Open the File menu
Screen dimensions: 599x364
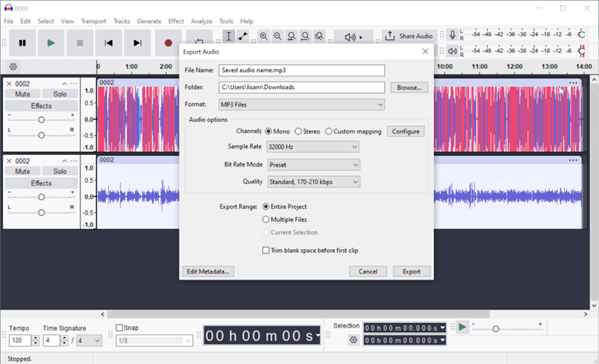pyautogui.click(x=8, y=21)
